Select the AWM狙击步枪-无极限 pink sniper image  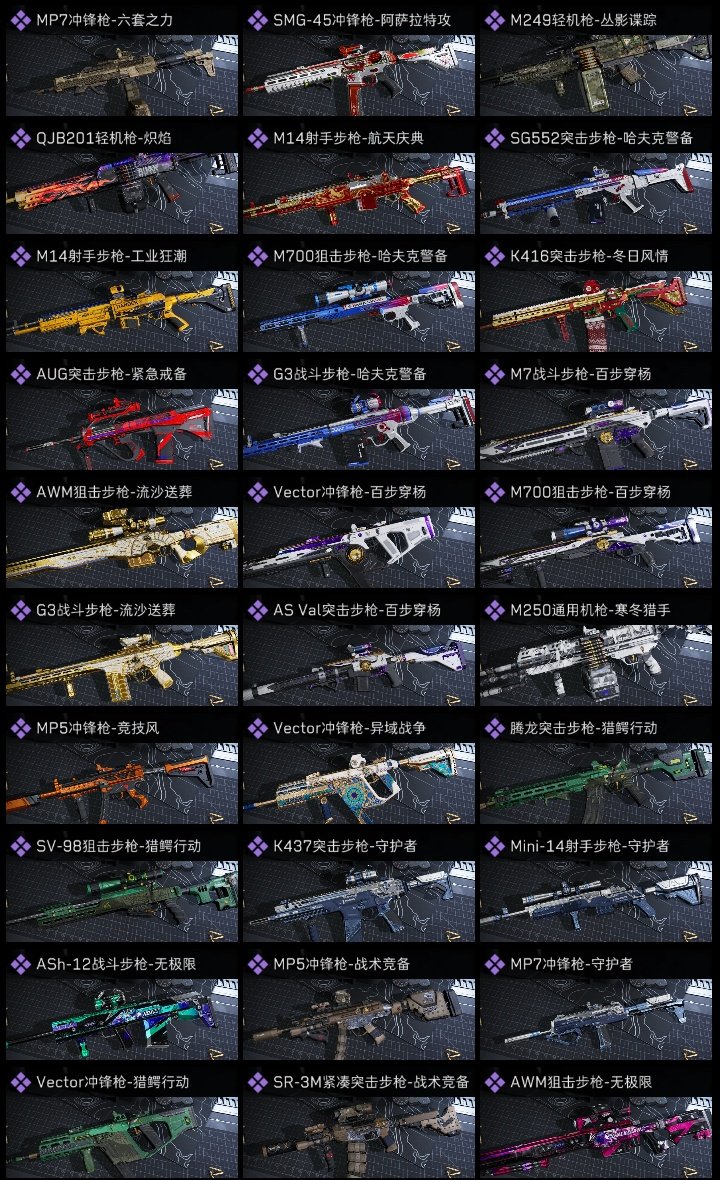pos(596,1137)
